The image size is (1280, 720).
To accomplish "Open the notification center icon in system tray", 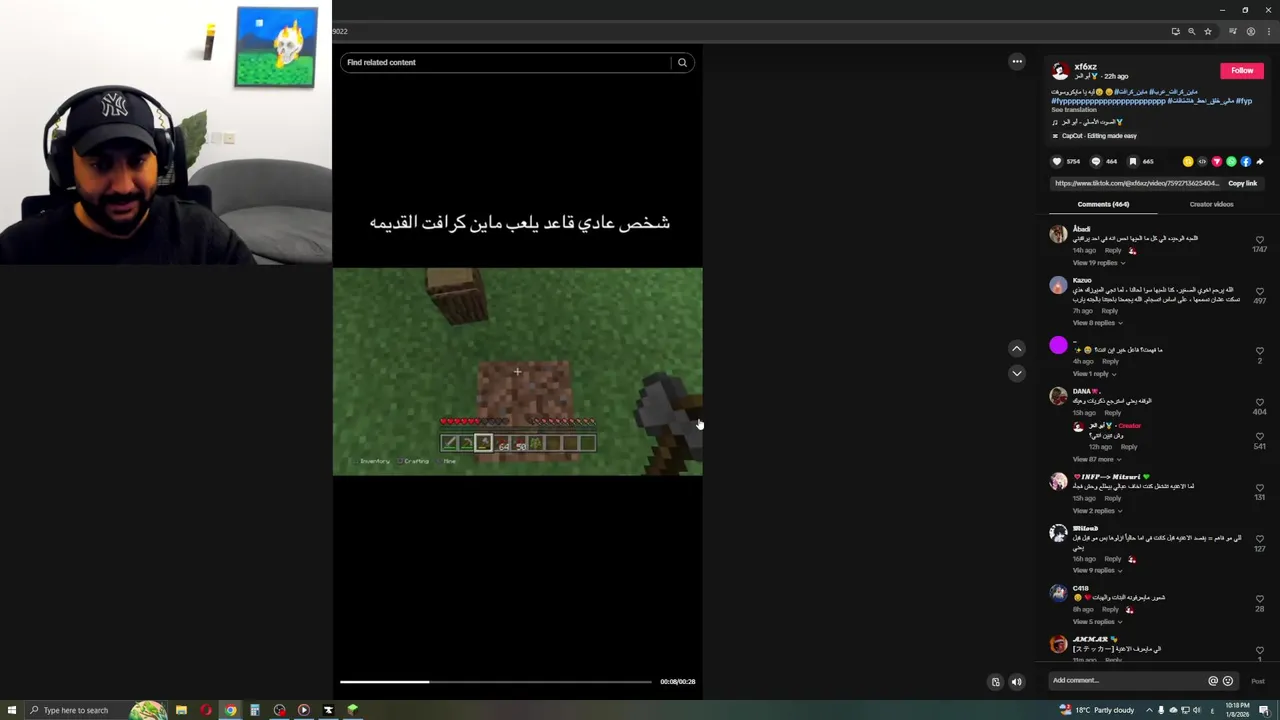I will pyautogui.click(x=1264, y=710).
